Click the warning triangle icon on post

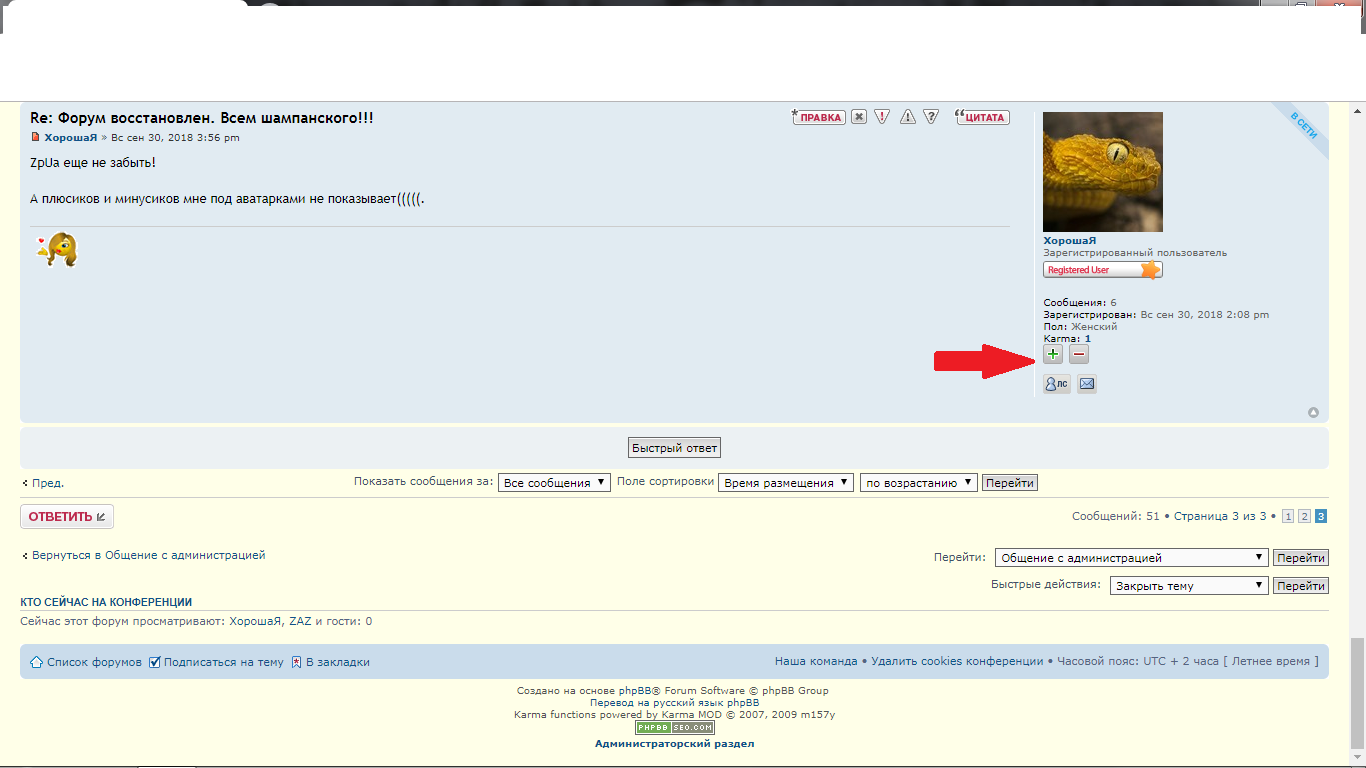(x=908, y=117)
